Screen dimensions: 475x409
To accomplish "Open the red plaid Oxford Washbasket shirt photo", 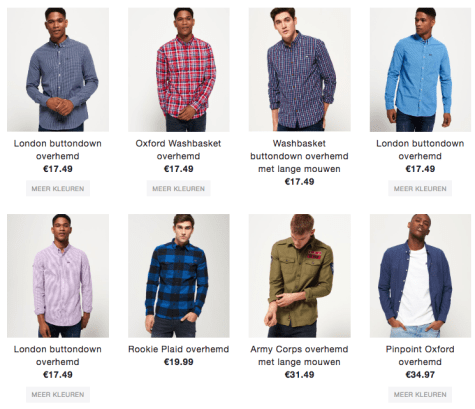I will (179, 70).
